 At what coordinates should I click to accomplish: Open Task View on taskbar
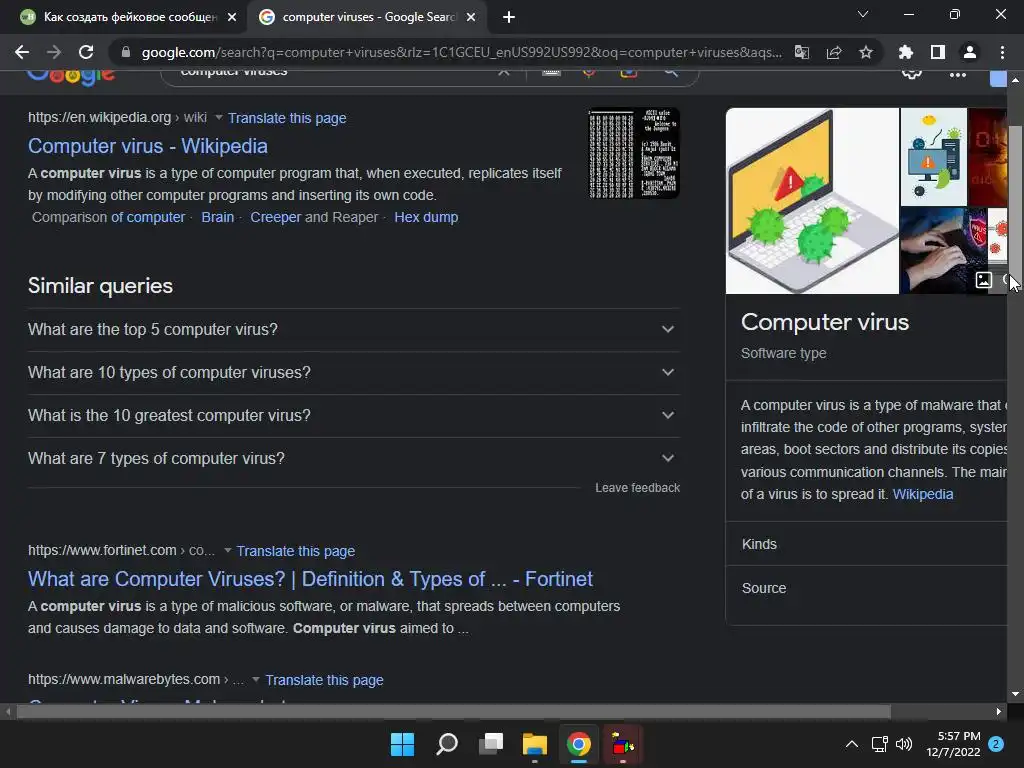click(491, 744)
